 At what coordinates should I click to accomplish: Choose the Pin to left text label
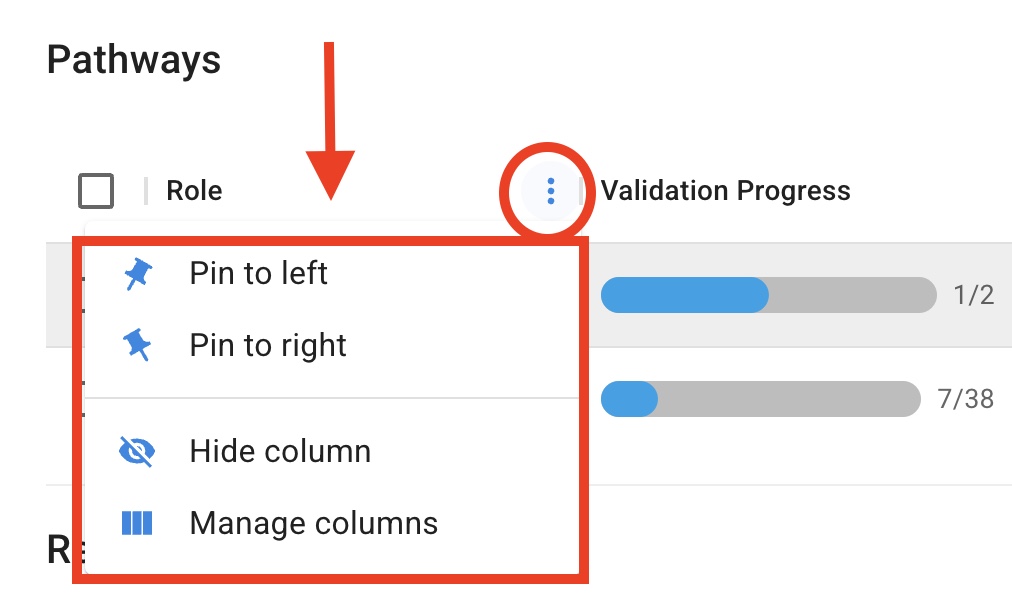tap(258, 273)
